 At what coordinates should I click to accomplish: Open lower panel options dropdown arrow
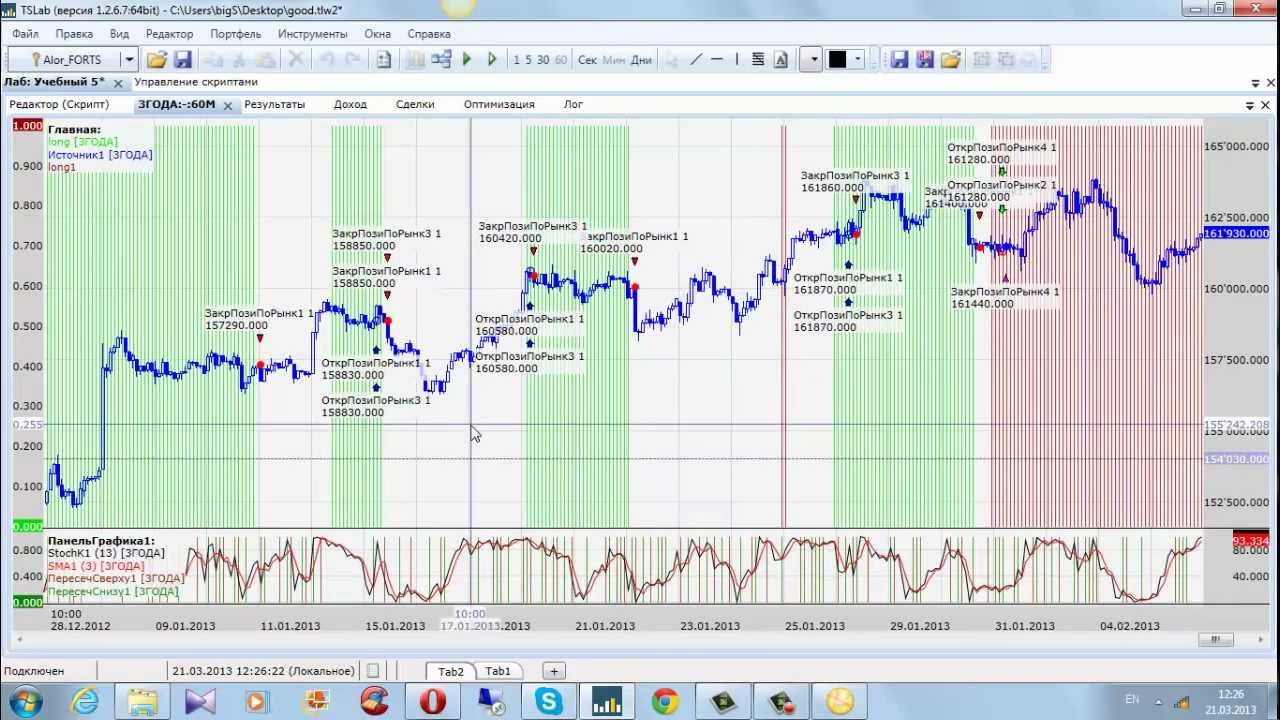click(x=1249, y=105)
